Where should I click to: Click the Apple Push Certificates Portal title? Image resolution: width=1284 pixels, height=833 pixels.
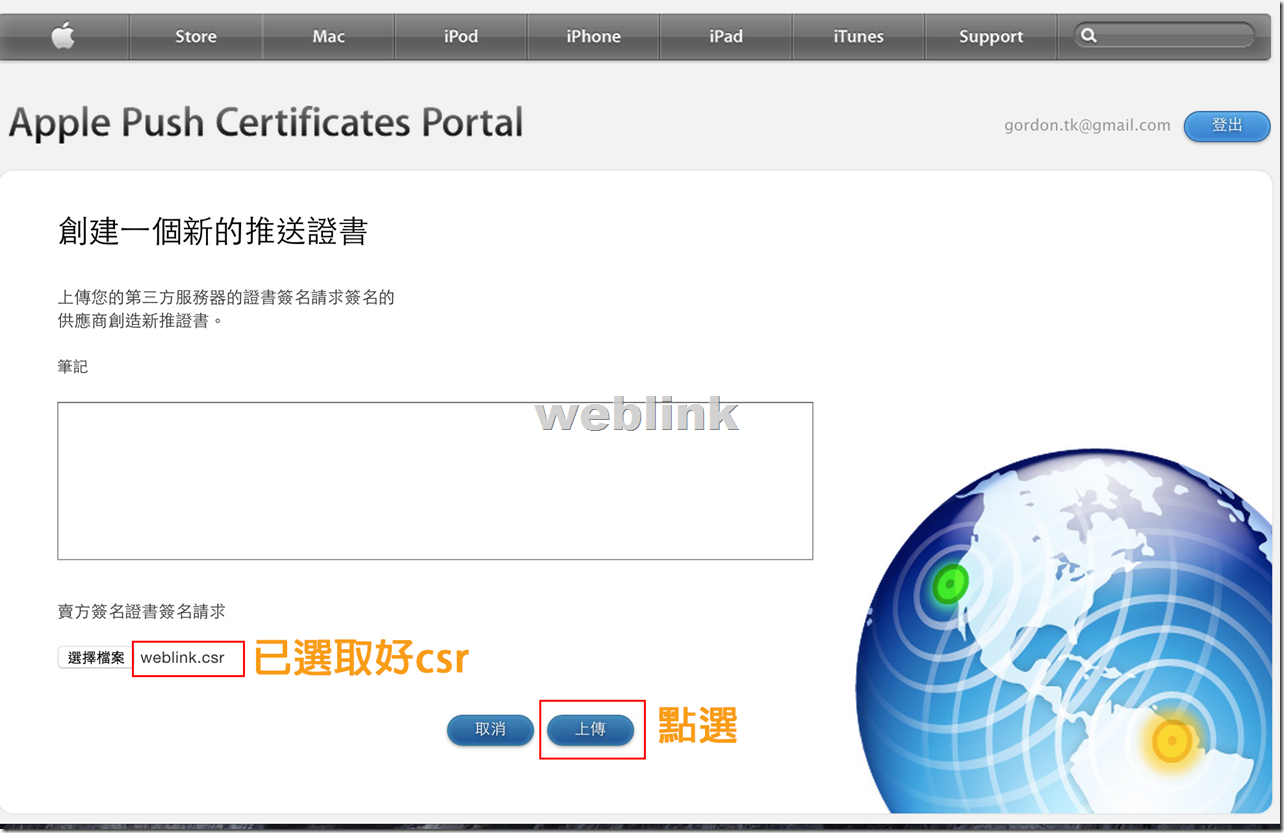coord(266,123)
